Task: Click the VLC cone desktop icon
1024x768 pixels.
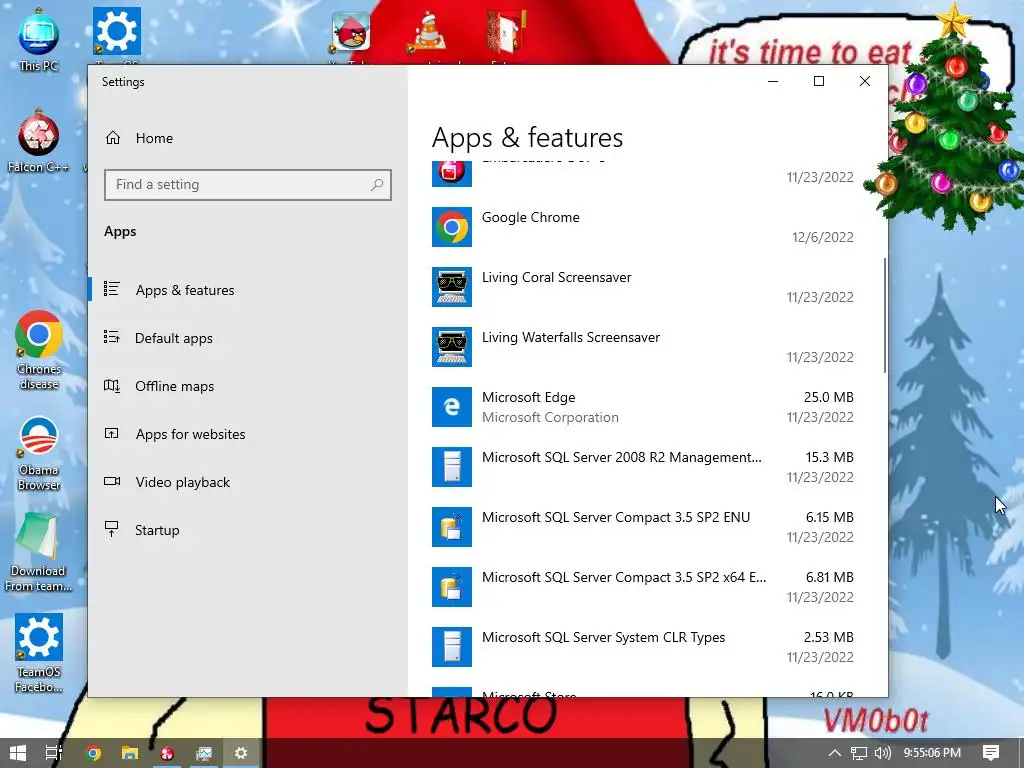Action: pos(428,33)
